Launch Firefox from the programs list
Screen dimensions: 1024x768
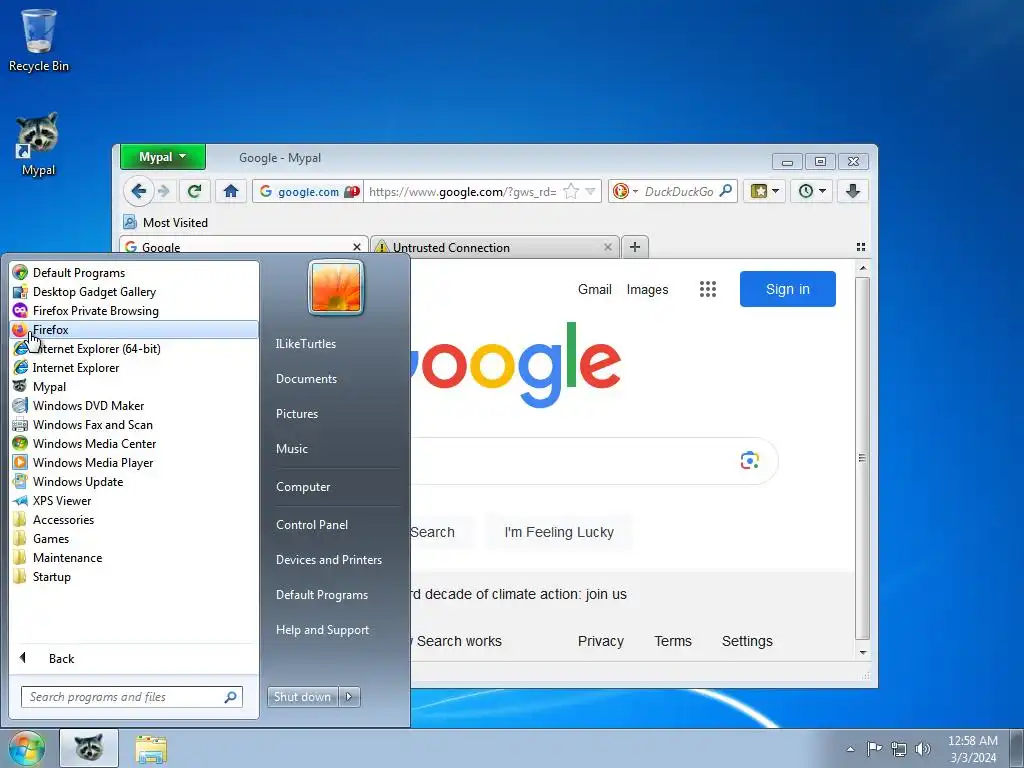pyautogui.click(x=134, y=330)
